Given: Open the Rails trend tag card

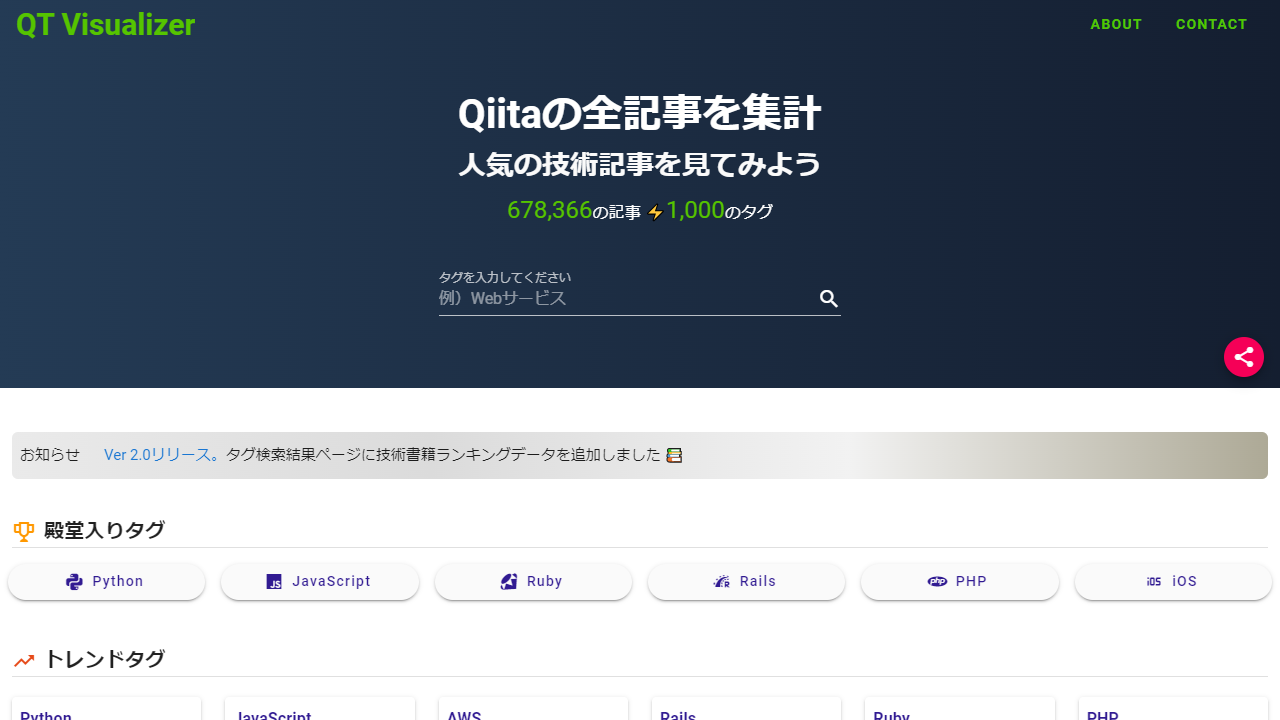Looking at the screenshot, I should pyautogui.click(x=746, y=709).
